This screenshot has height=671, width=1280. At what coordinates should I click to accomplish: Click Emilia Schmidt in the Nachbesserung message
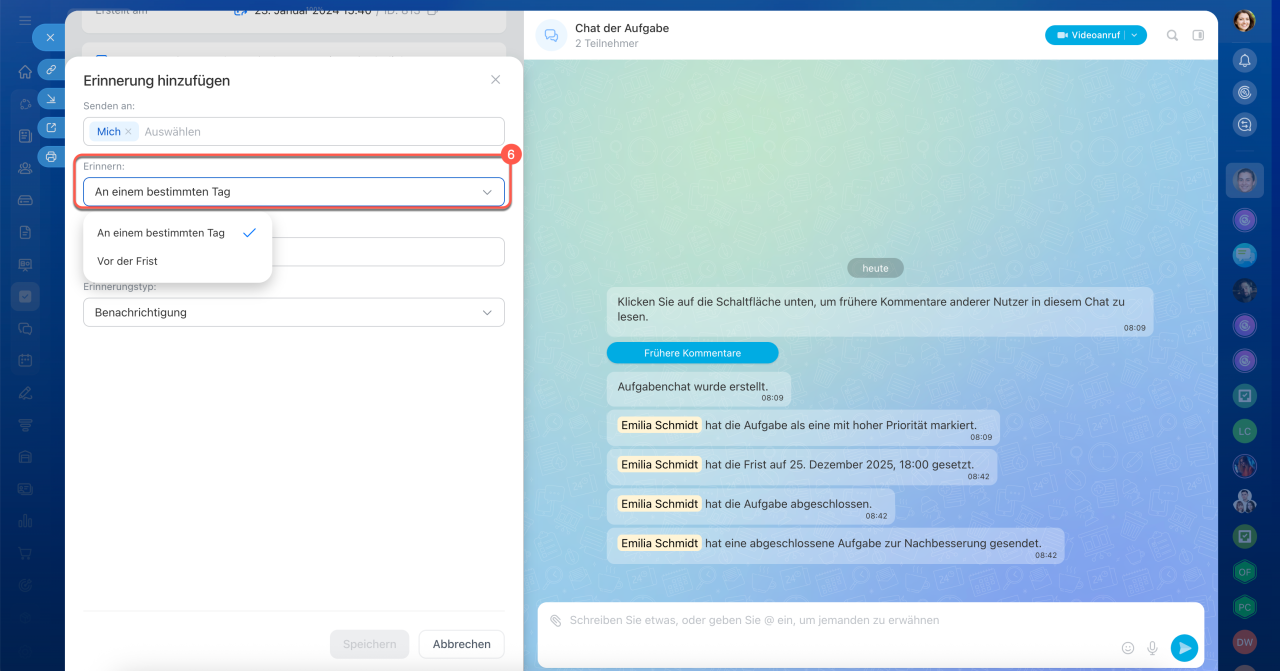pyautogui.click(x=659, y=543)
